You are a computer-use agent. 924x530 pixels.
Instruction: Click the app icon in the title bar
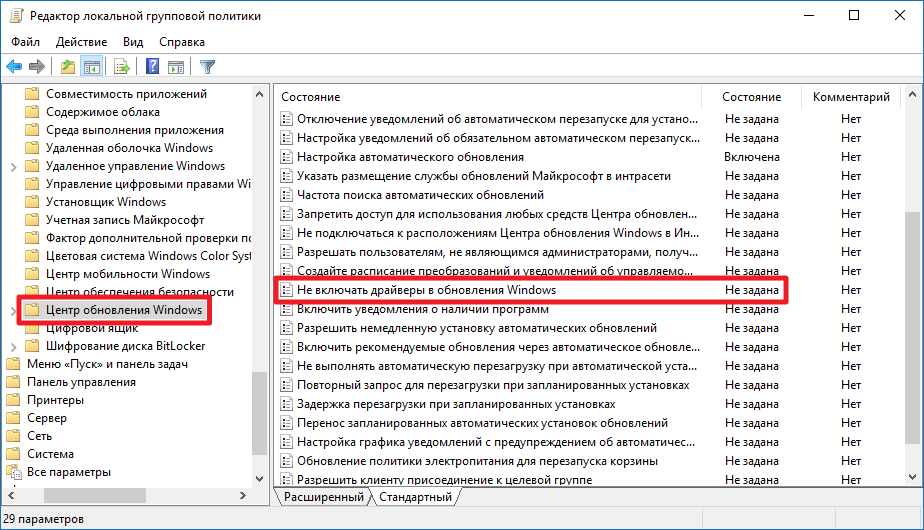pos(16,16)
